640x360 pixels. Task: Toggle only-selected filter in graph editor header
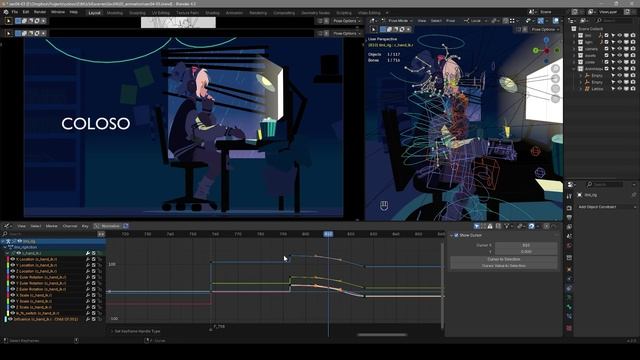(x=477, y=226)
